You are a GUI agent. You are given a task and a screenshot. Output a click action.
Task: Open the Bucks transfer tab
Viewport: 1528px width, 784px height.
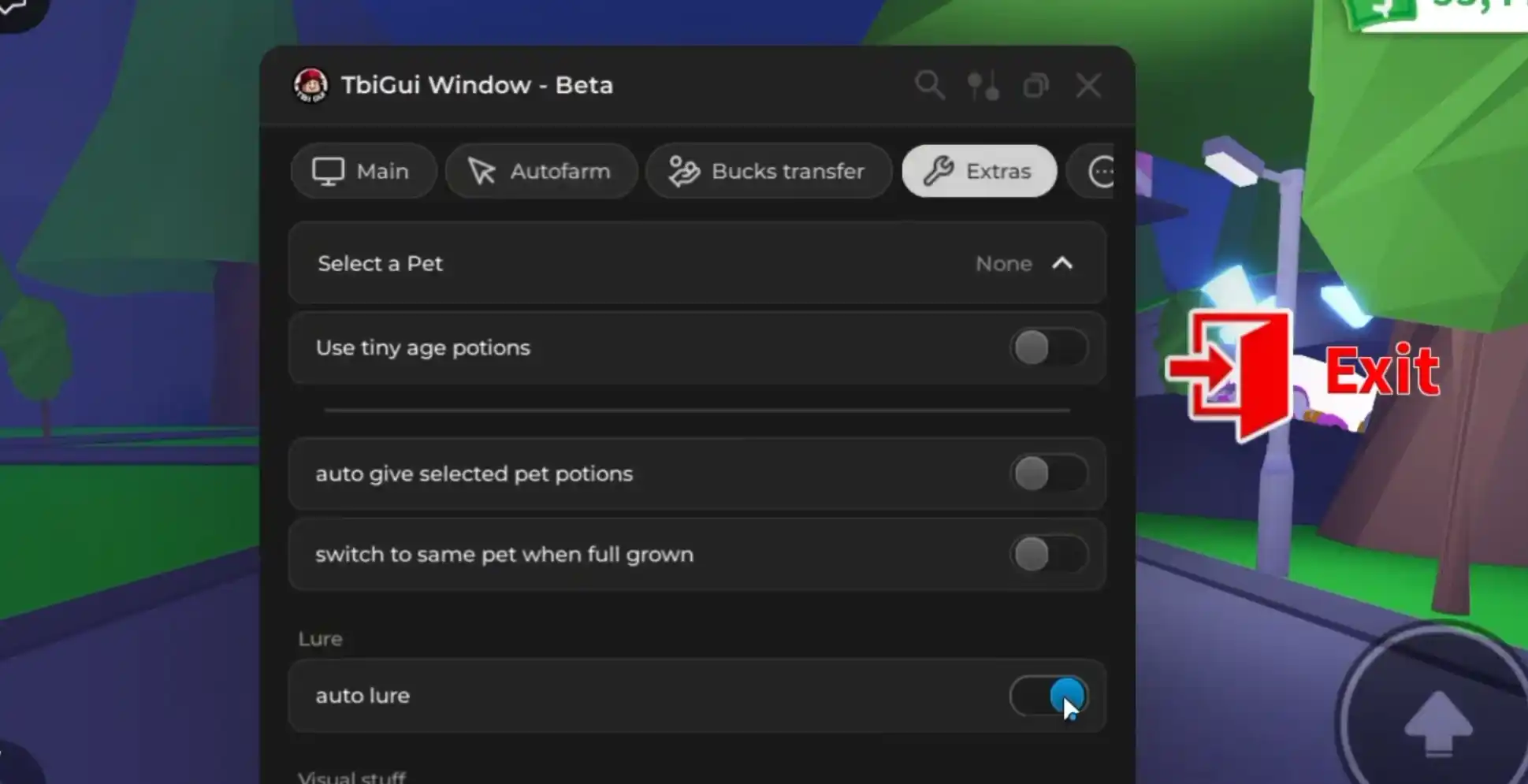pos(768,171)
